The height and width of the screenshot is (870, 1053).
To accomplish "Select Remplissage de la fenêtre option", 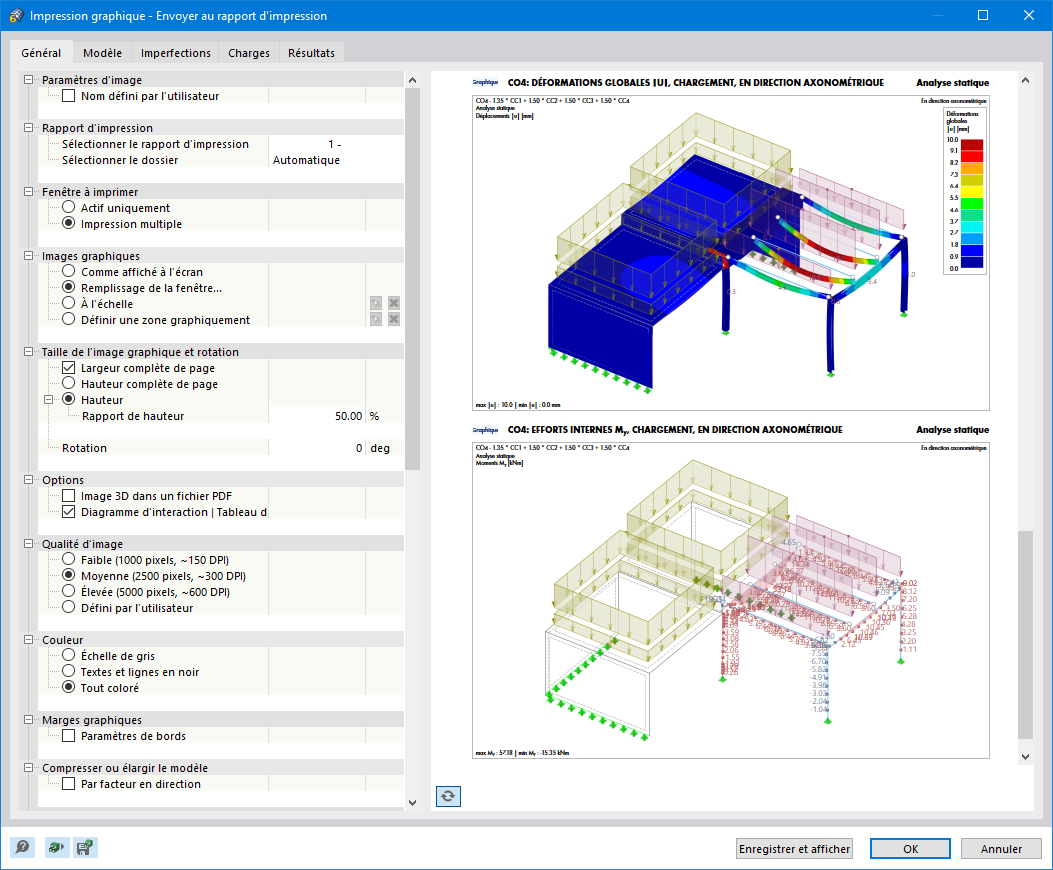I will (x=68, y=288).
